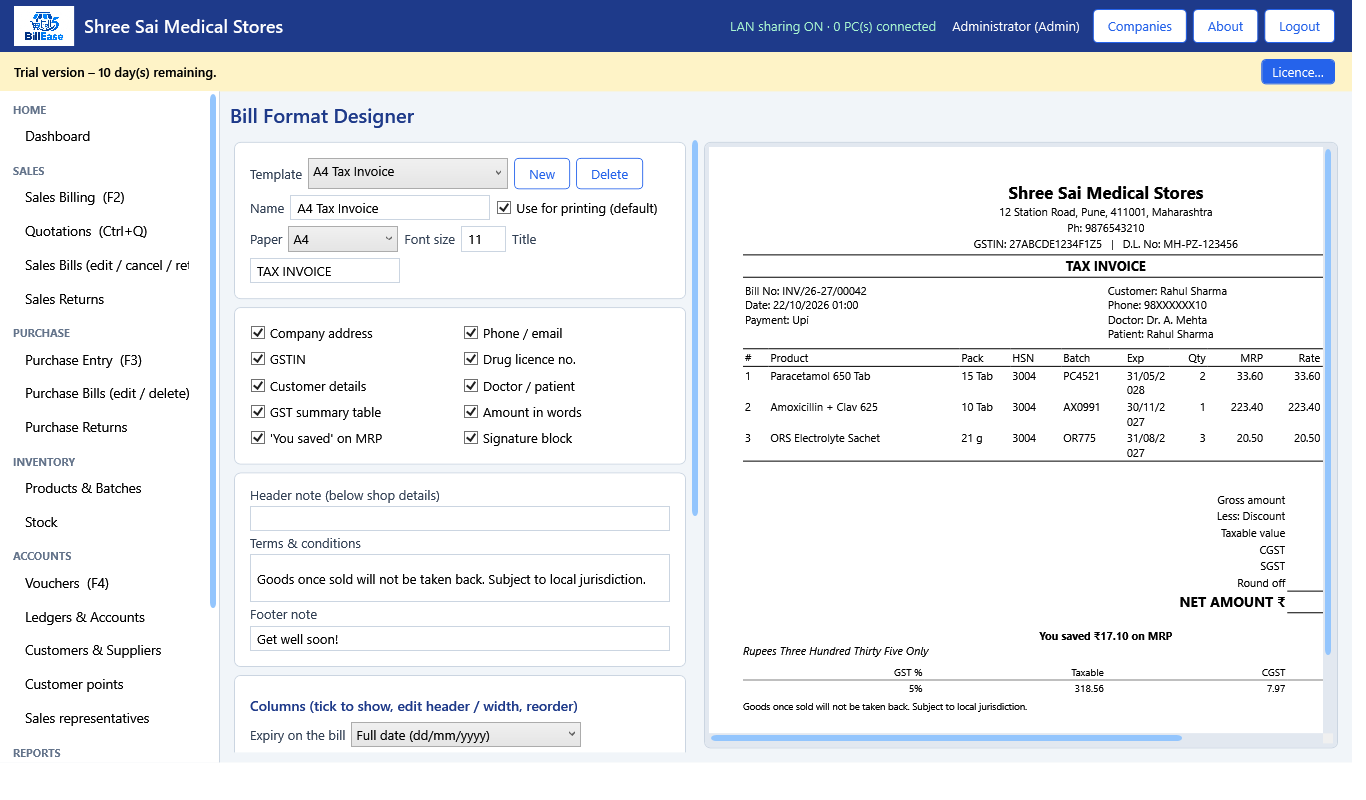
Task: Click the Companies button
Action: [x=1140, y=26]
